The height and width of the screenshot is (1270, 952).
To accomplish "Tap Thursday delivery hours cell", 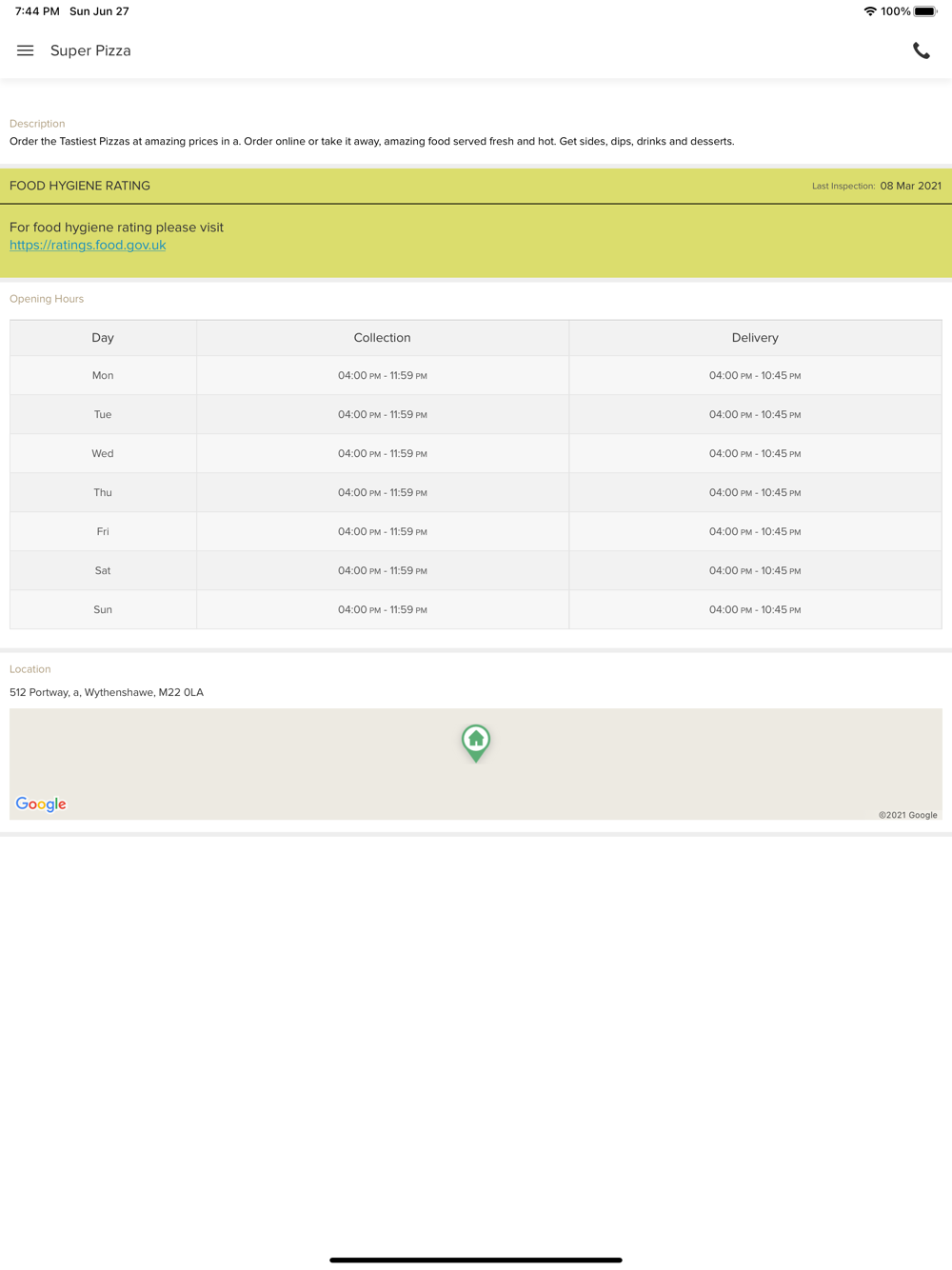I will coord(755,492).
